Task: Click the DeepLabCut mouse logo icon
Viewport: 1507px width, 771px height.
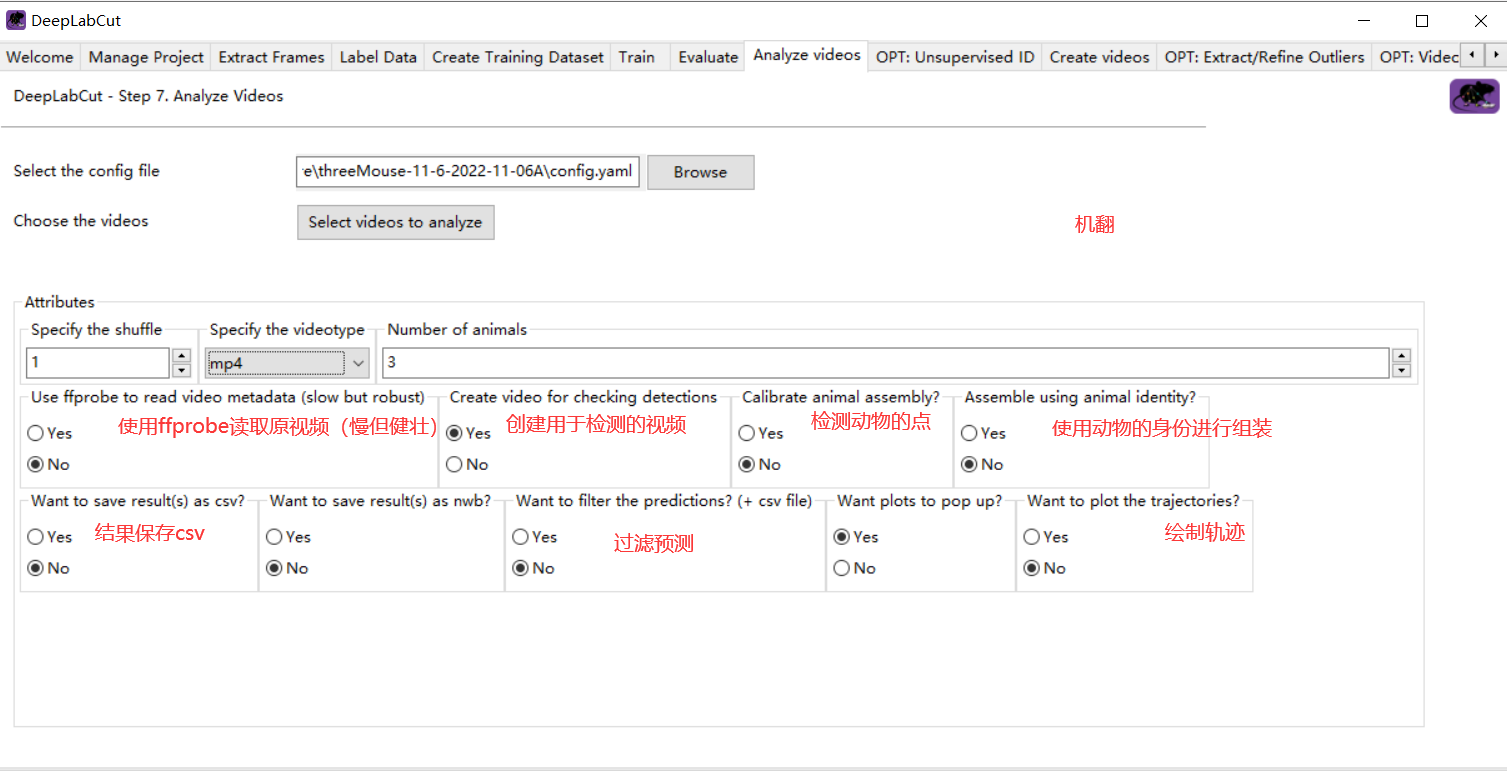Action: pyautogui.click(x=1474, y=97)
